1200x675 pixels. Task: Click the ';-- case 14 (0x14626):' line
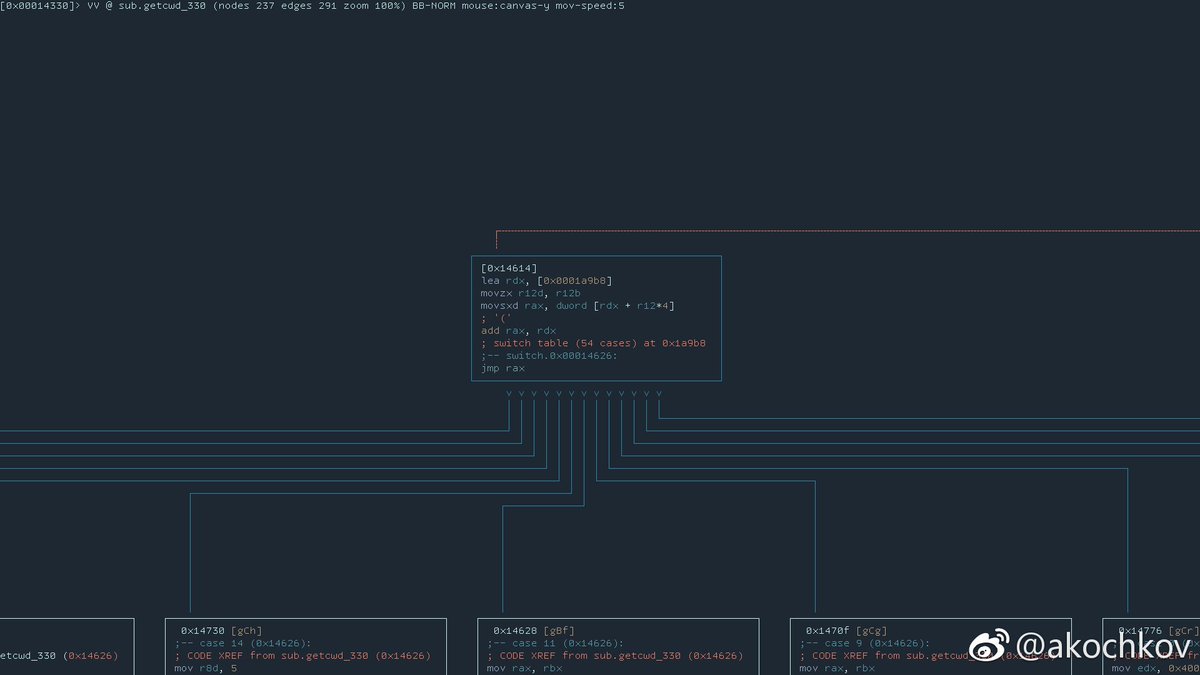(x=243, y=643)
